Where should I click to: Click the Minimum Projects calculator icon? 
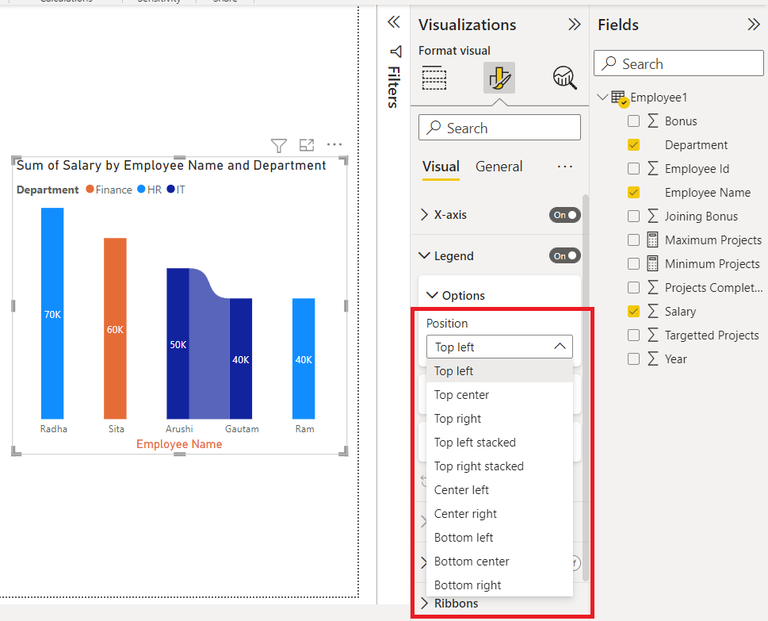coord(652,263)
